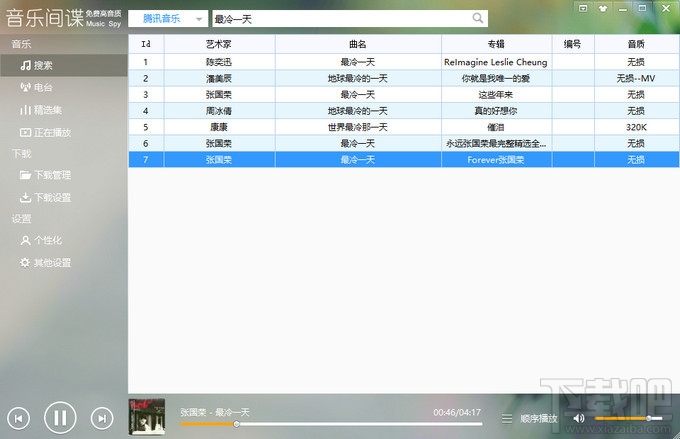680x439 pixels.
Task: Open the 精选集 collections section
Action: click(x=41, y=110)
